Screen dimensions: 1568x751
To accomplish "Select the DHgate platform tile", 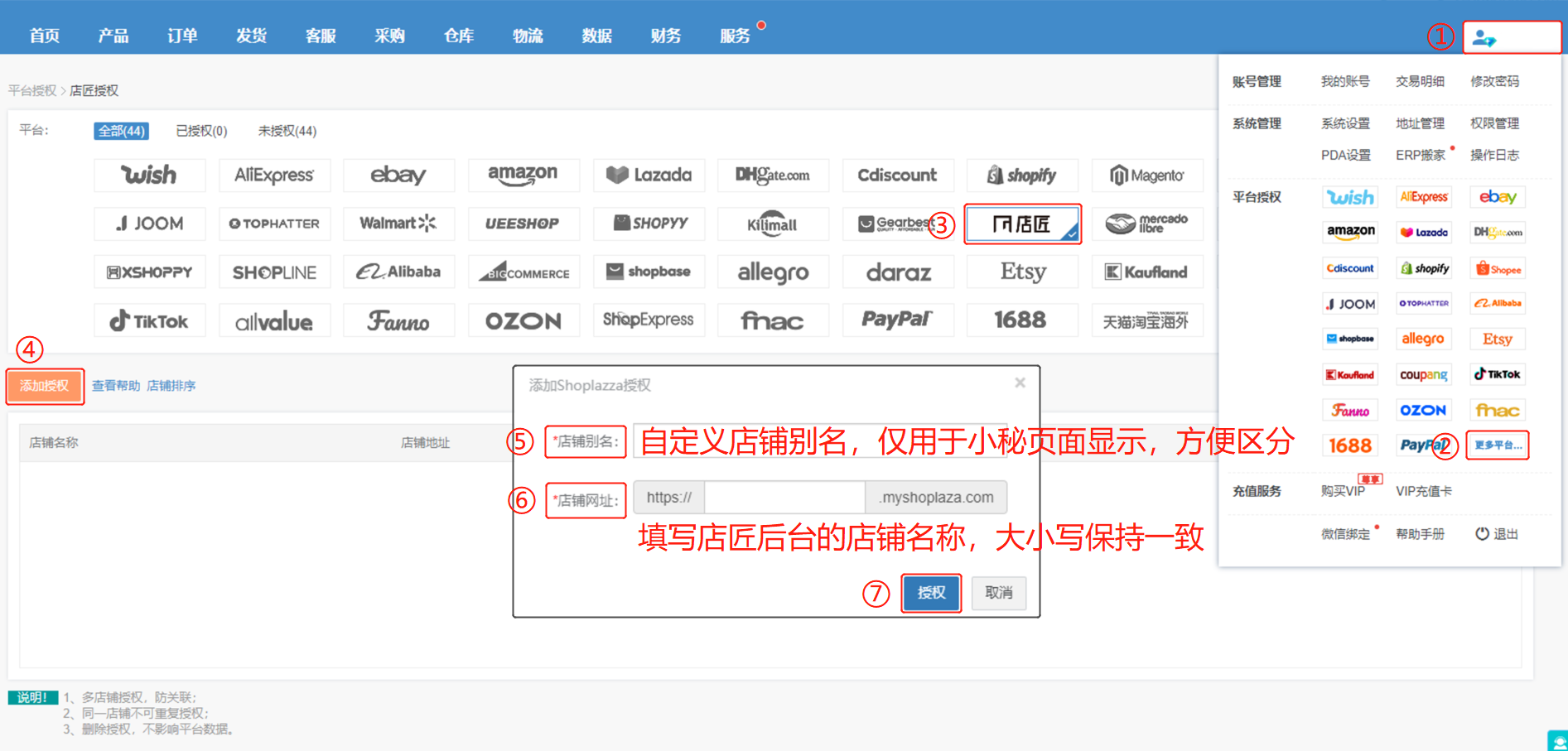I will coord(773,176).
